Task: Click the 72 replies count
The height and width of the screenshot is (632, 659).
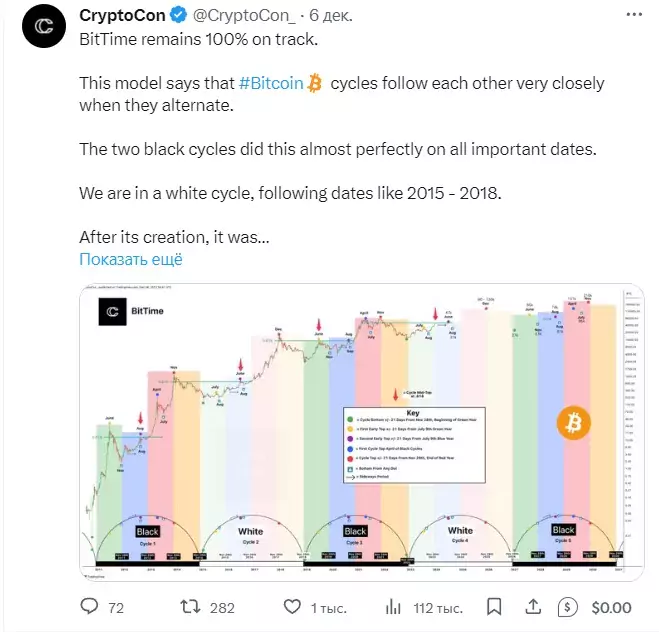Action: [x=116, y=608]
